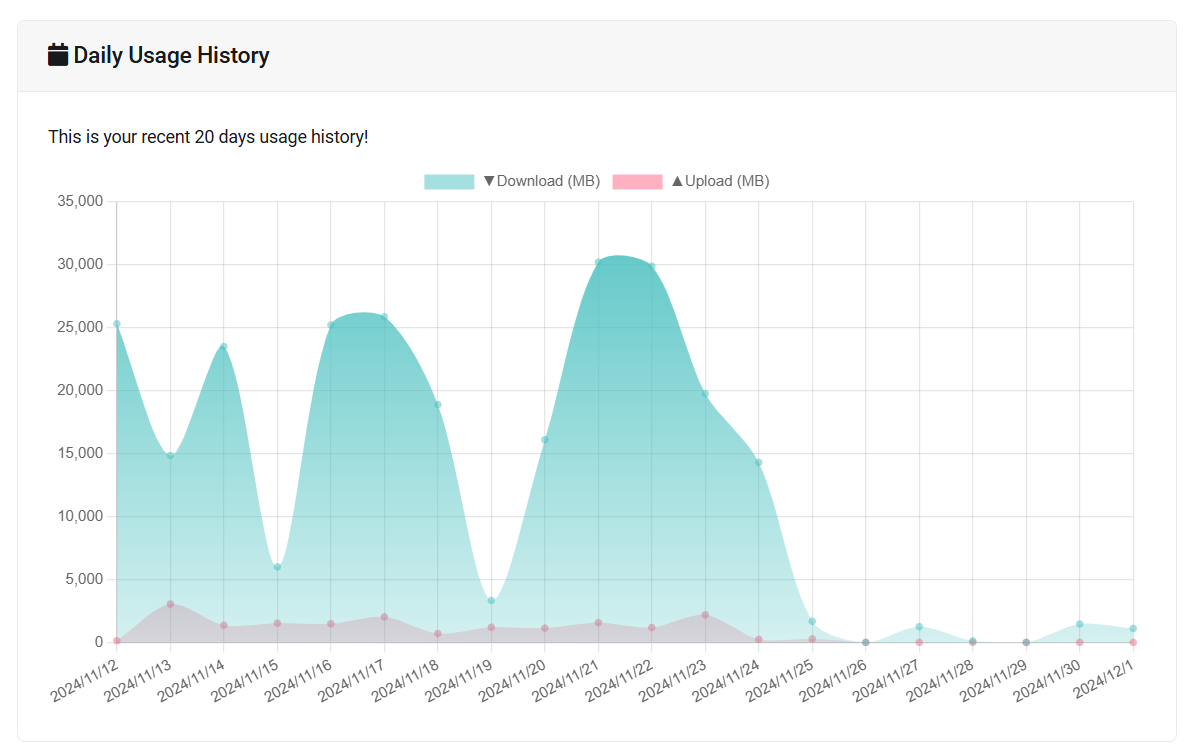This screenshot has width=1197, height=752.
Task: Click the download point on 2024/11/24
Action: click(759, 463)
